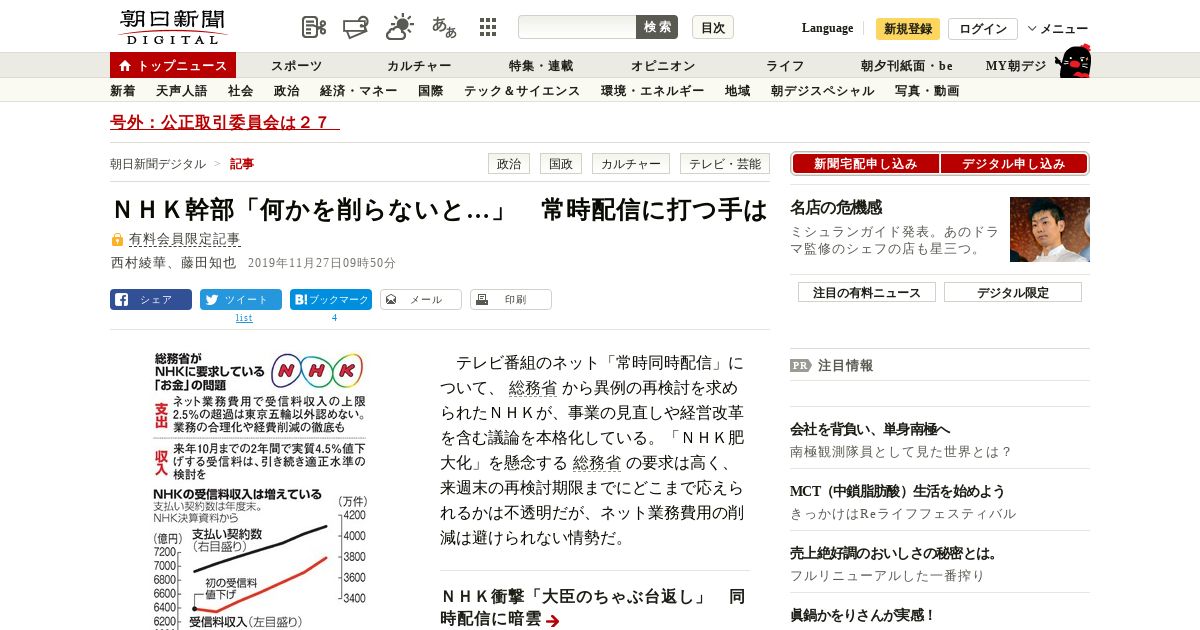Screen dimensions: 1200x630
Task: Select 新着 in sub navigation
Action: pyautogui.click(x=123, y=91)
